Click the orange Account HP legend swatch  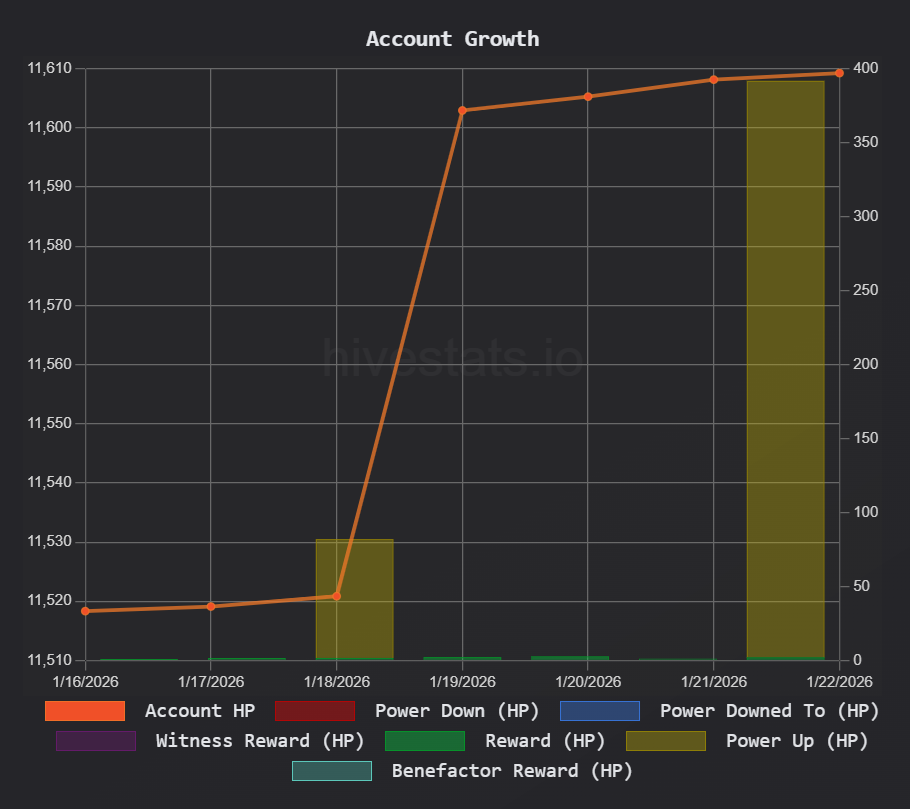coord(85,711)
